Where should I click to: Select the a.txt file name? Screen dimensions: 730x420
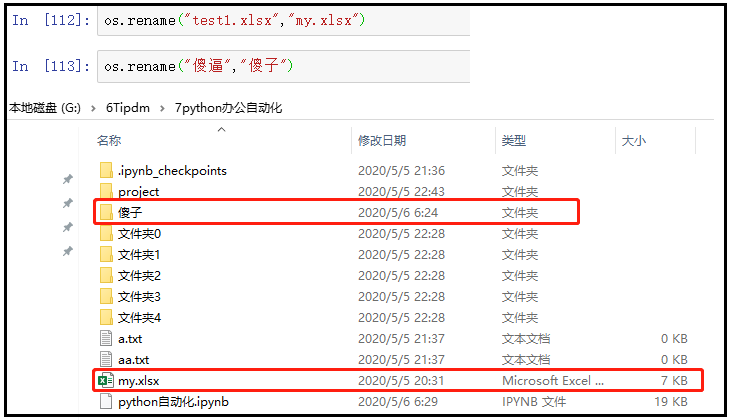pos(130,339)
